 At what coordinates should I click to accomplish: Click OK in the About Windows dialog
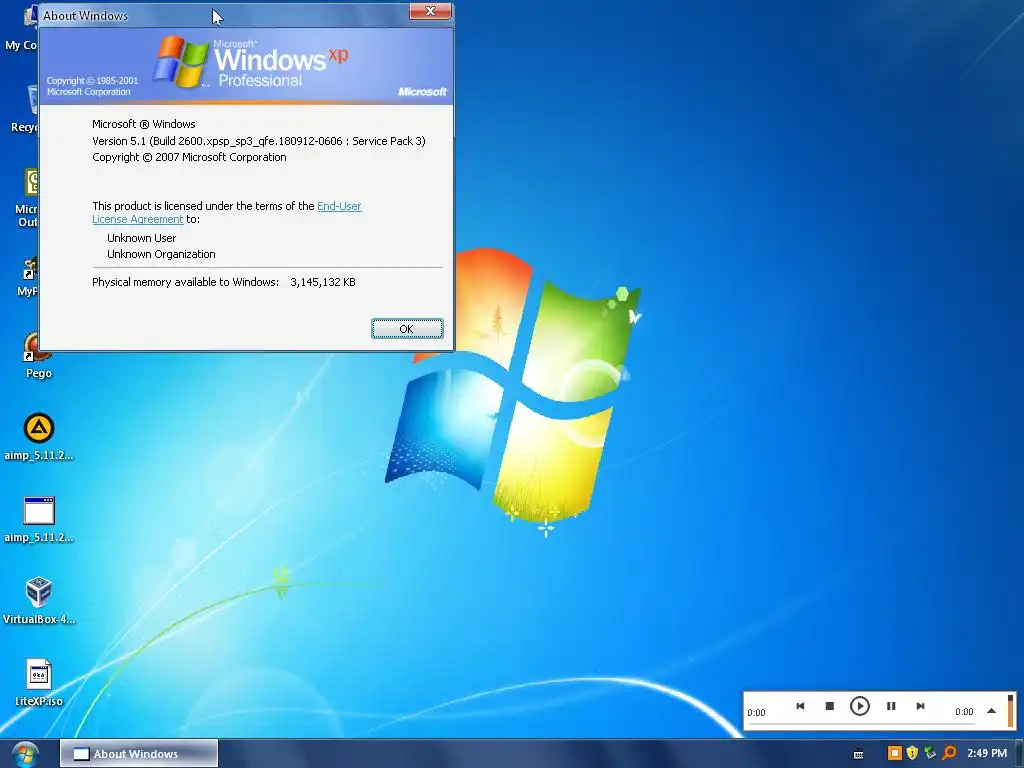(407, 328)
